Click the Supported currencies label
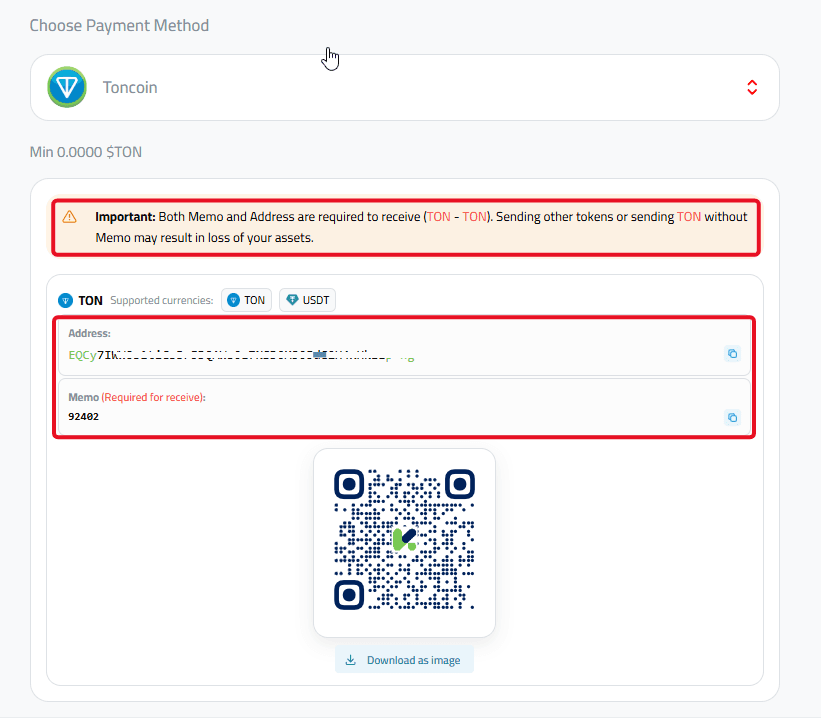The height and width of the screenshot is (727, 821). (x=162, y=300)
